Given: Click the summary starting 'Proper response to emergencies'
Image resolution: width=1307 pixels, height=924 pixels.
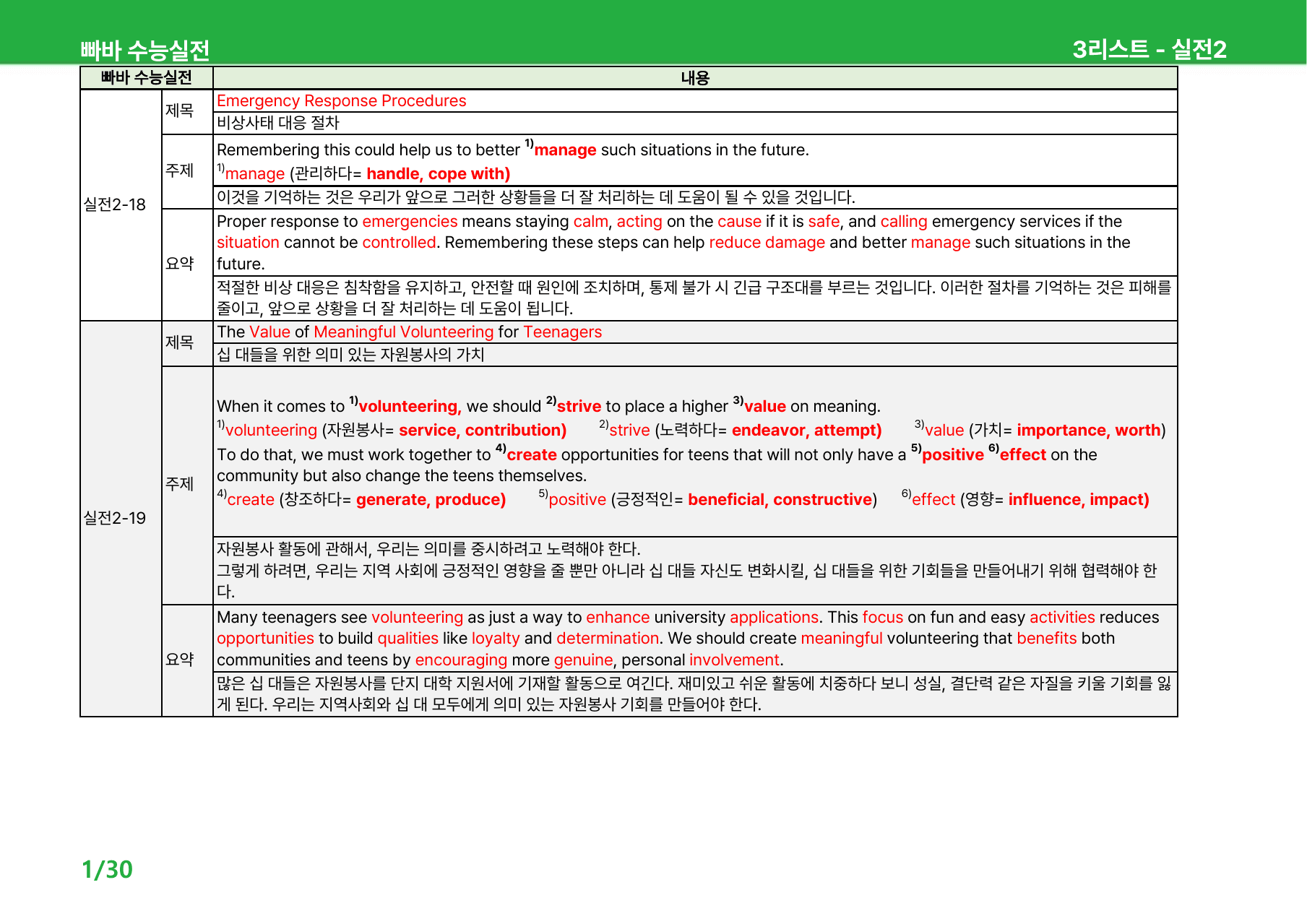Looking at the screenshot, I should pyautogui.click(x=673, y=243).
